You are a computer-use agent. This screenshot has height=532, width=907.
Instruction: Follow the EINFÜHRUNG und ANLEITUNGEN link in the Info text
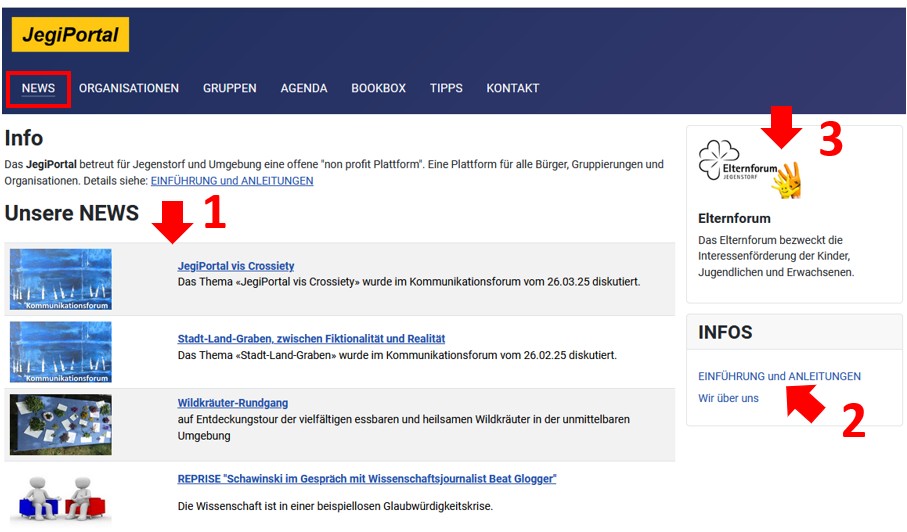(x=232, y=181)
